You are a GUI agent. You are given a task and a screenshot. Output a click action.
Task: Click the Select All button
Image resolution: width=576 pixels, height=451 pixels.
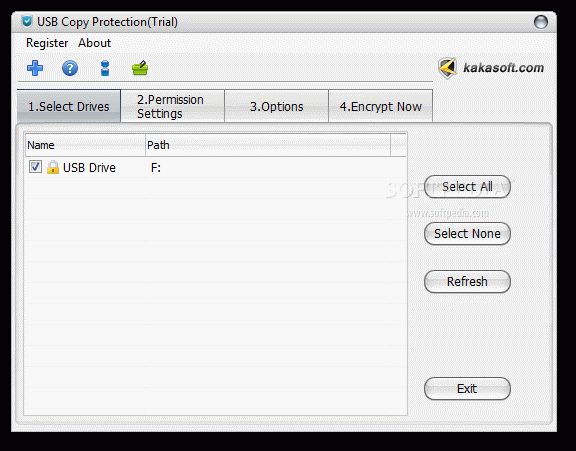click(x=467, y=187)
